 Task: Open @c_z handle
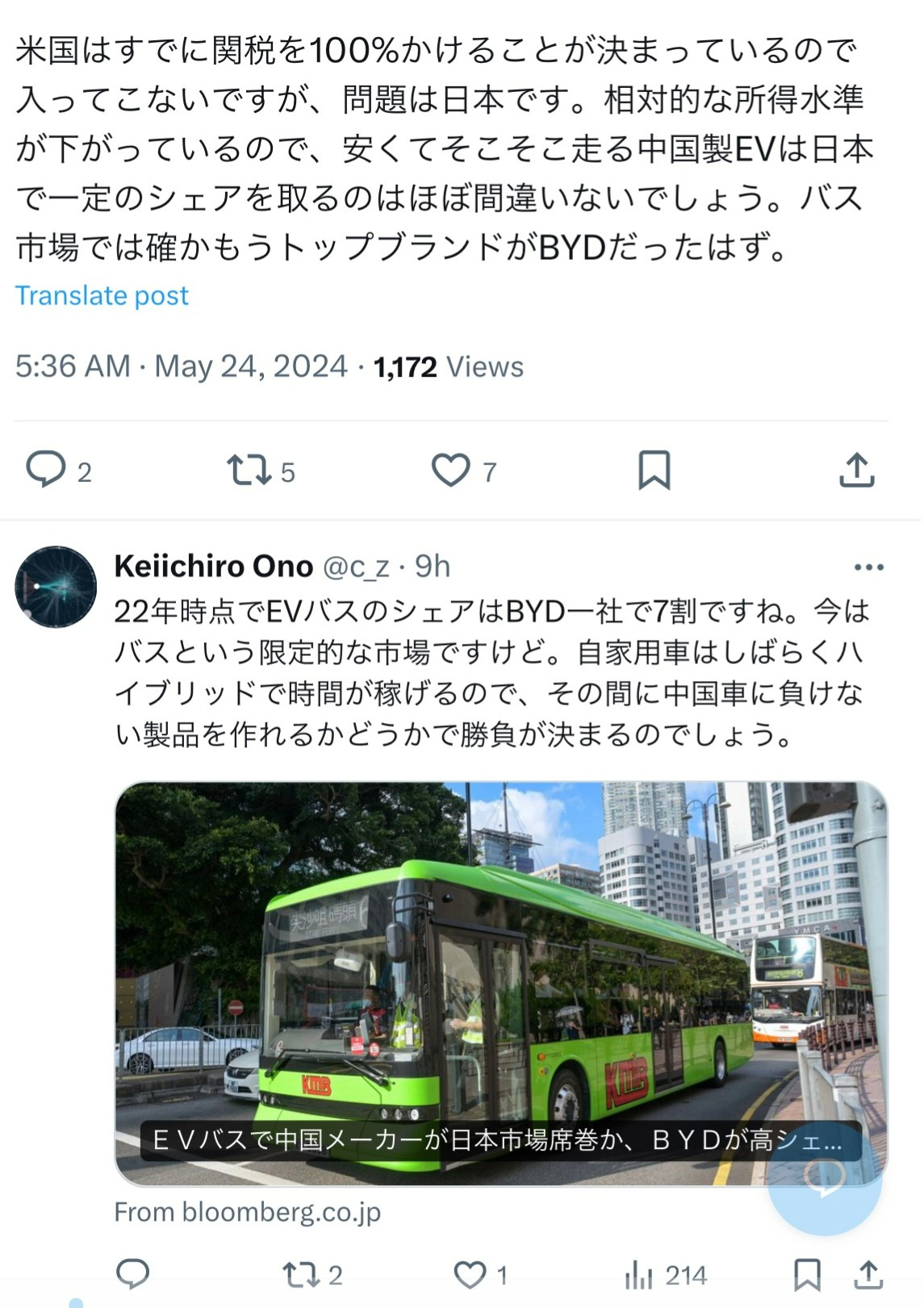pyautogui.click(x=356, y=567)
